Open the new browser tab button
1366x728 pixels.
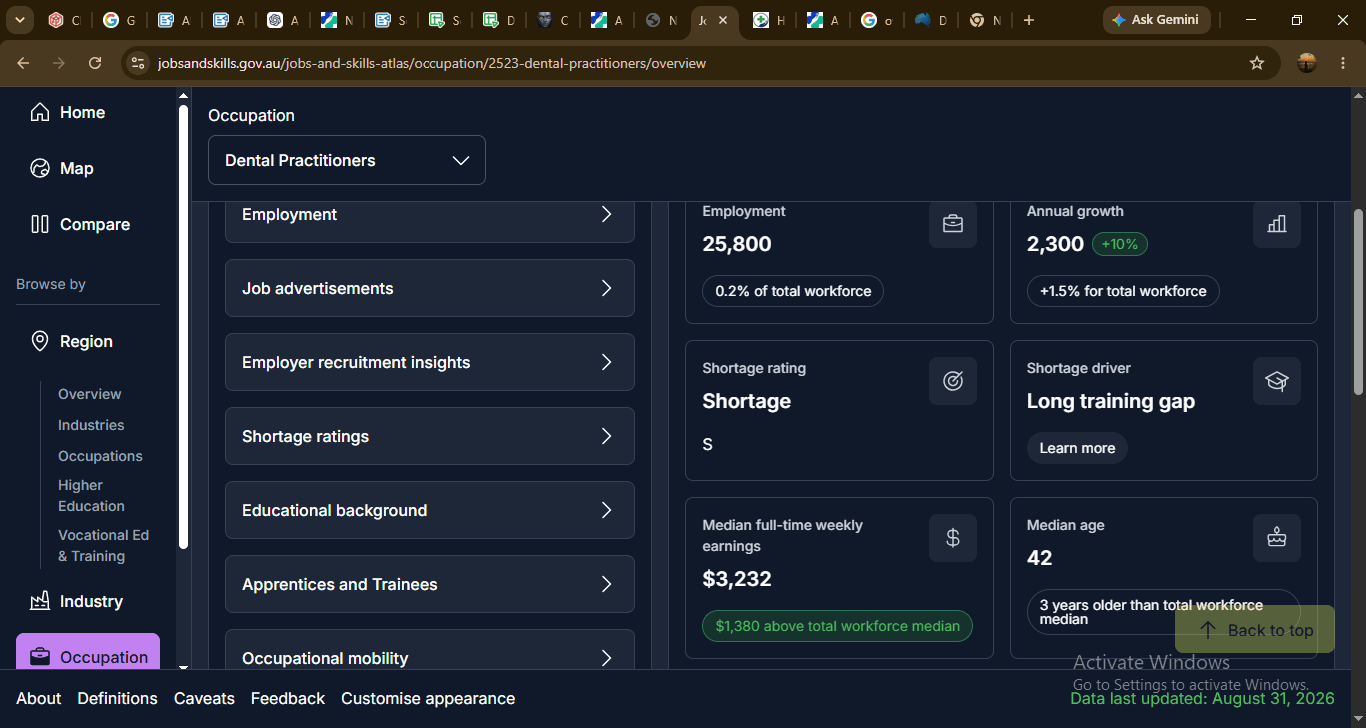point(1029,20)
